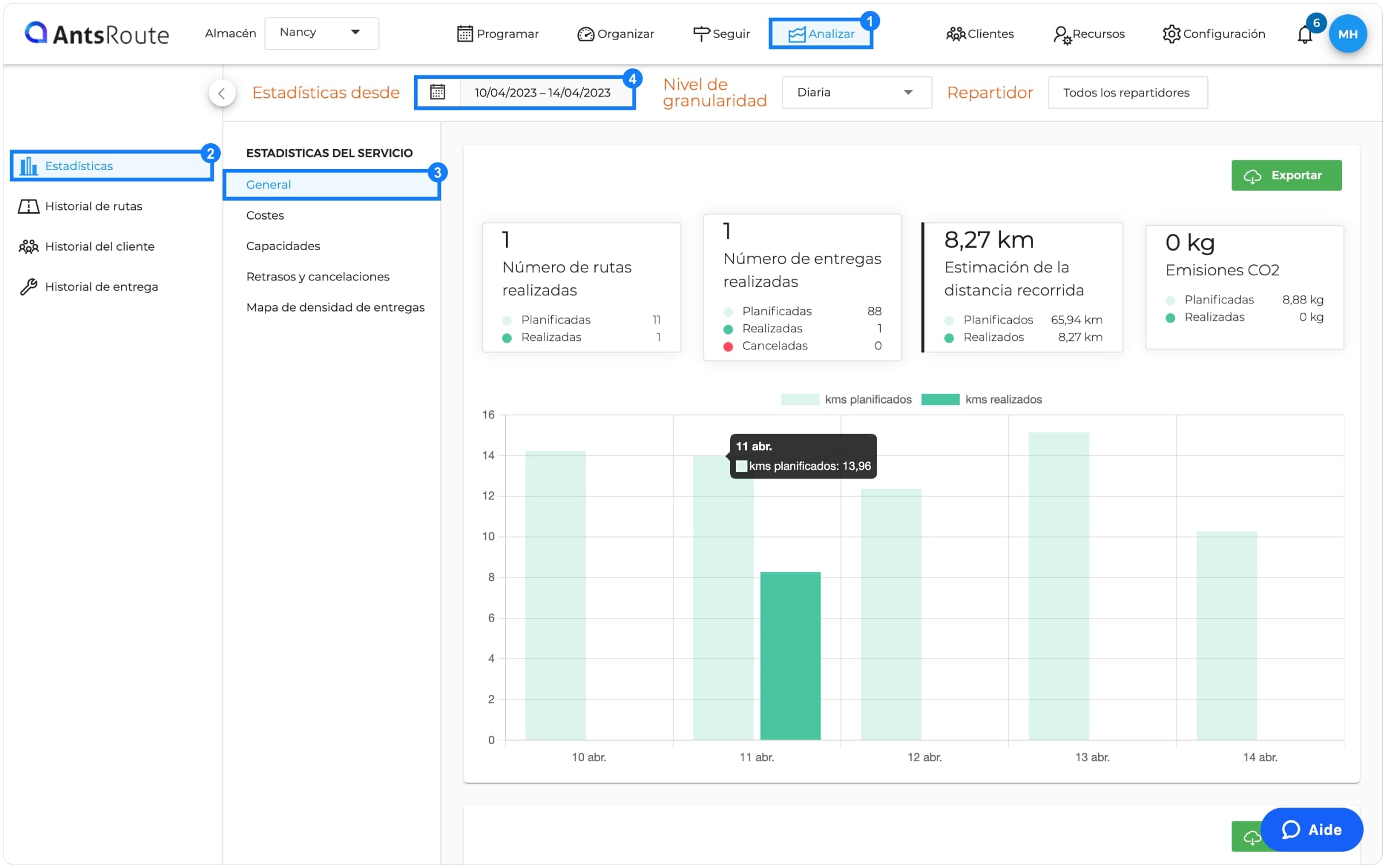Click the '65,94 km' planned value
1385x868 pixels.
[1076, 320]
